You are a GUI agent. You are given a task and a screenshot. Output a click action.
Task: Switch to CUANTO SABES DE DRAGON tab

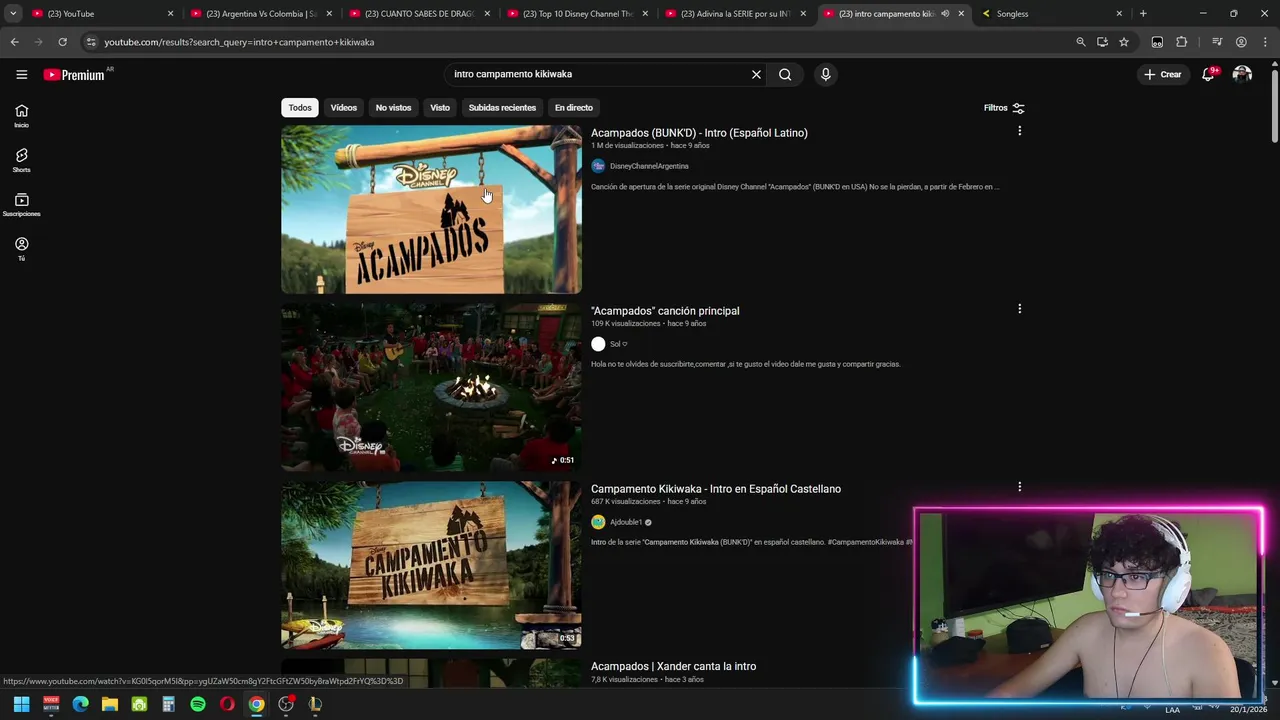(418, 14)
